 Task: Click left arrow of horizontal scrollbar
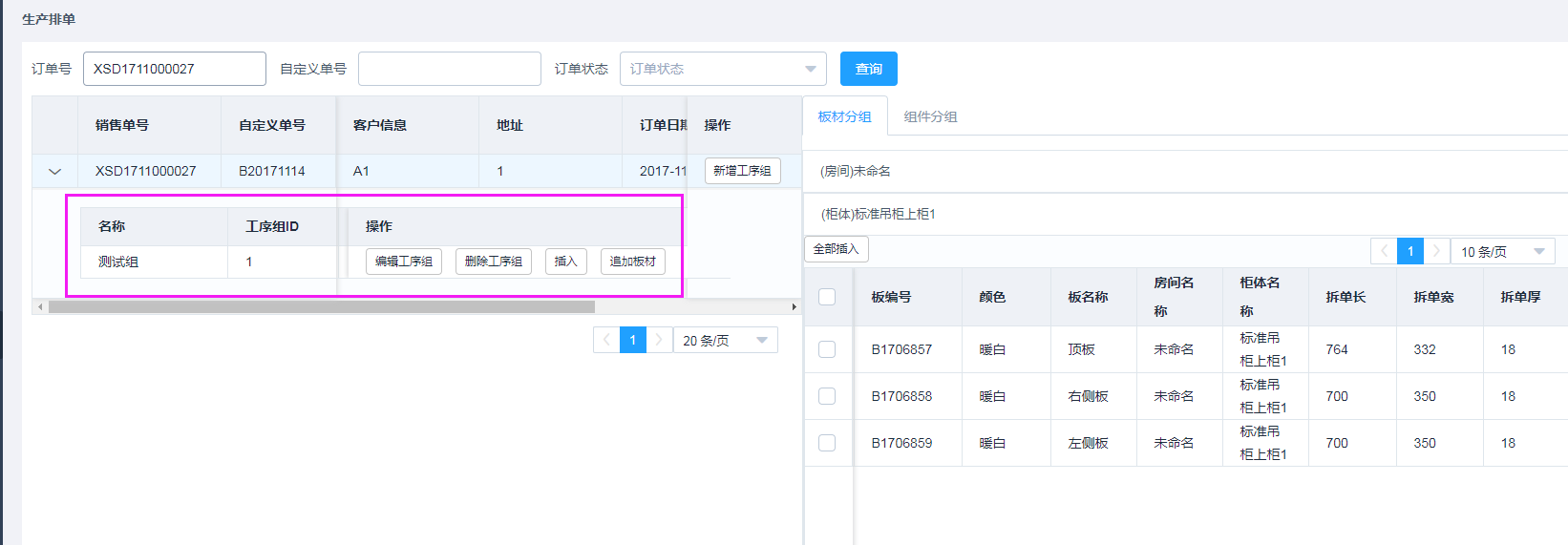(39, 307)
